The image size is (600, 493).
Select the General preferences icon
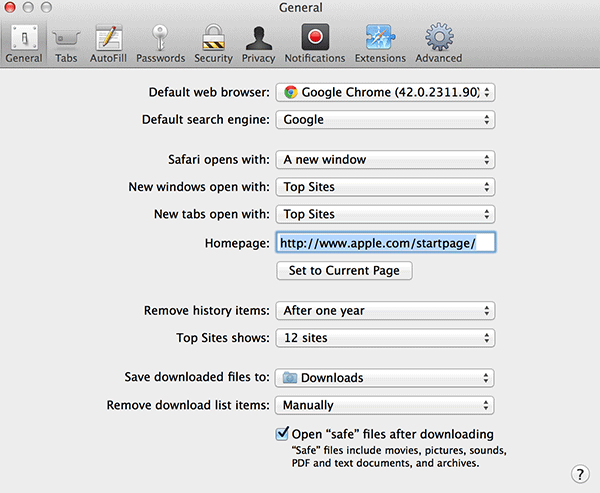coord(23,42)
